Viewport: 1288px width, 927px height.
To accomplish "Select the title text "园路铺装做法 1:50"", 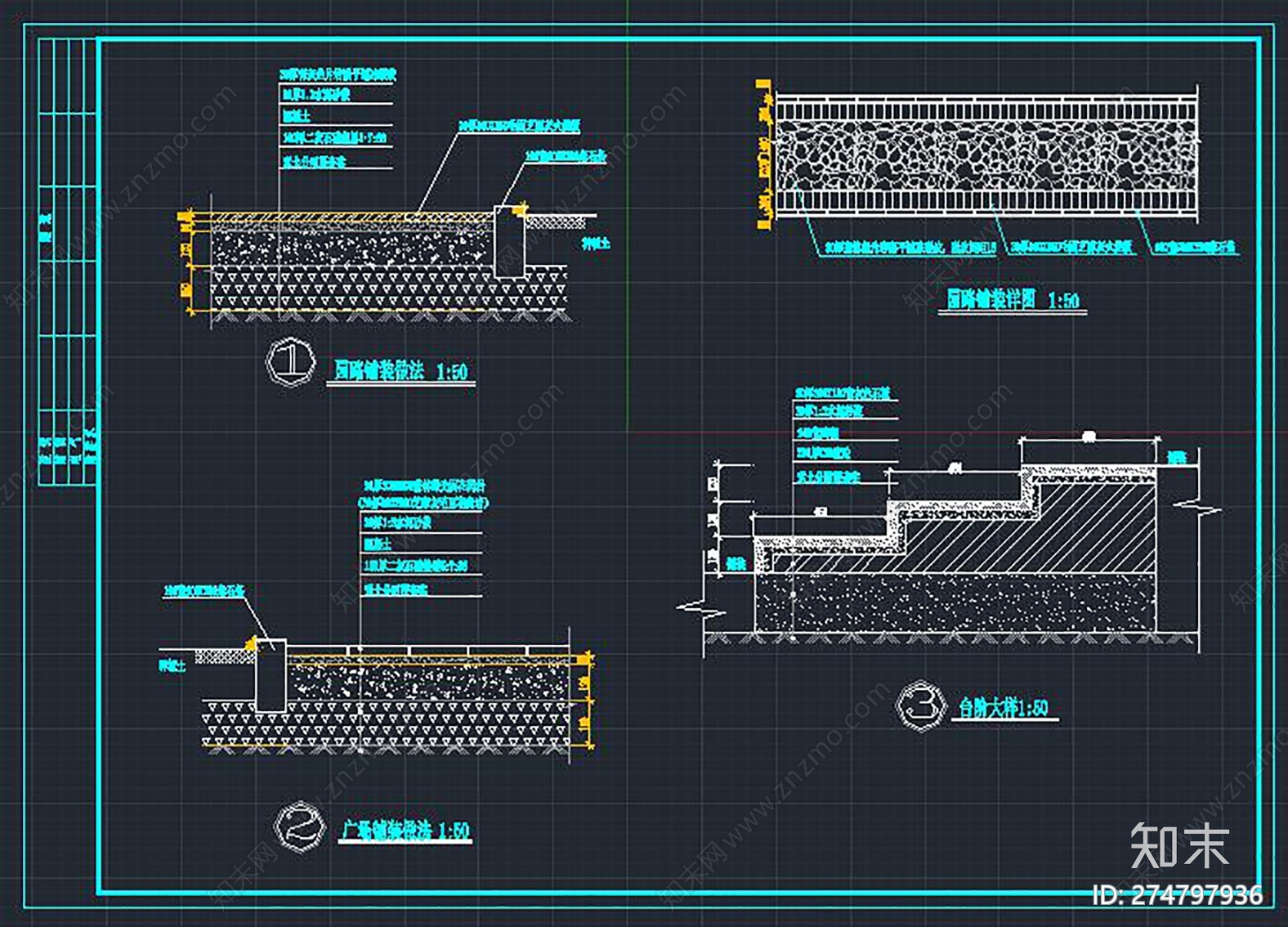I will point(400,370).
